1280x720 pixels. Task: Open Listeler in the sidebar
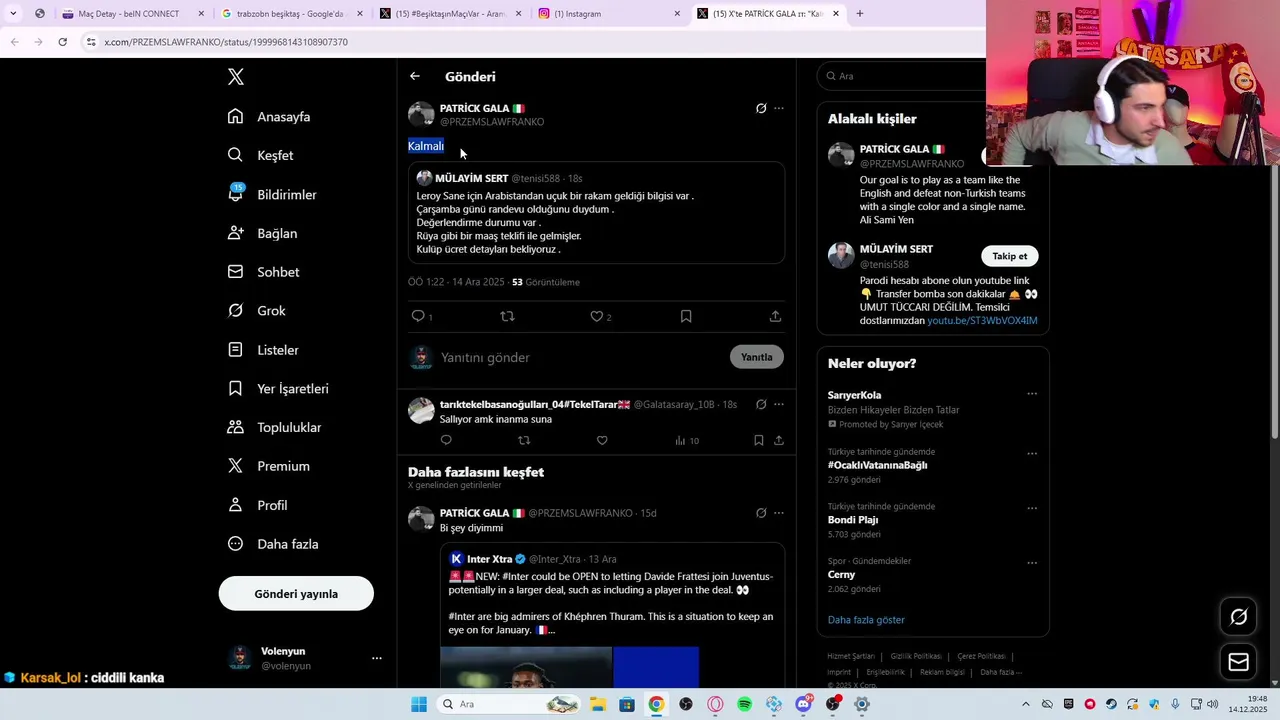click(x=263, y=350)
